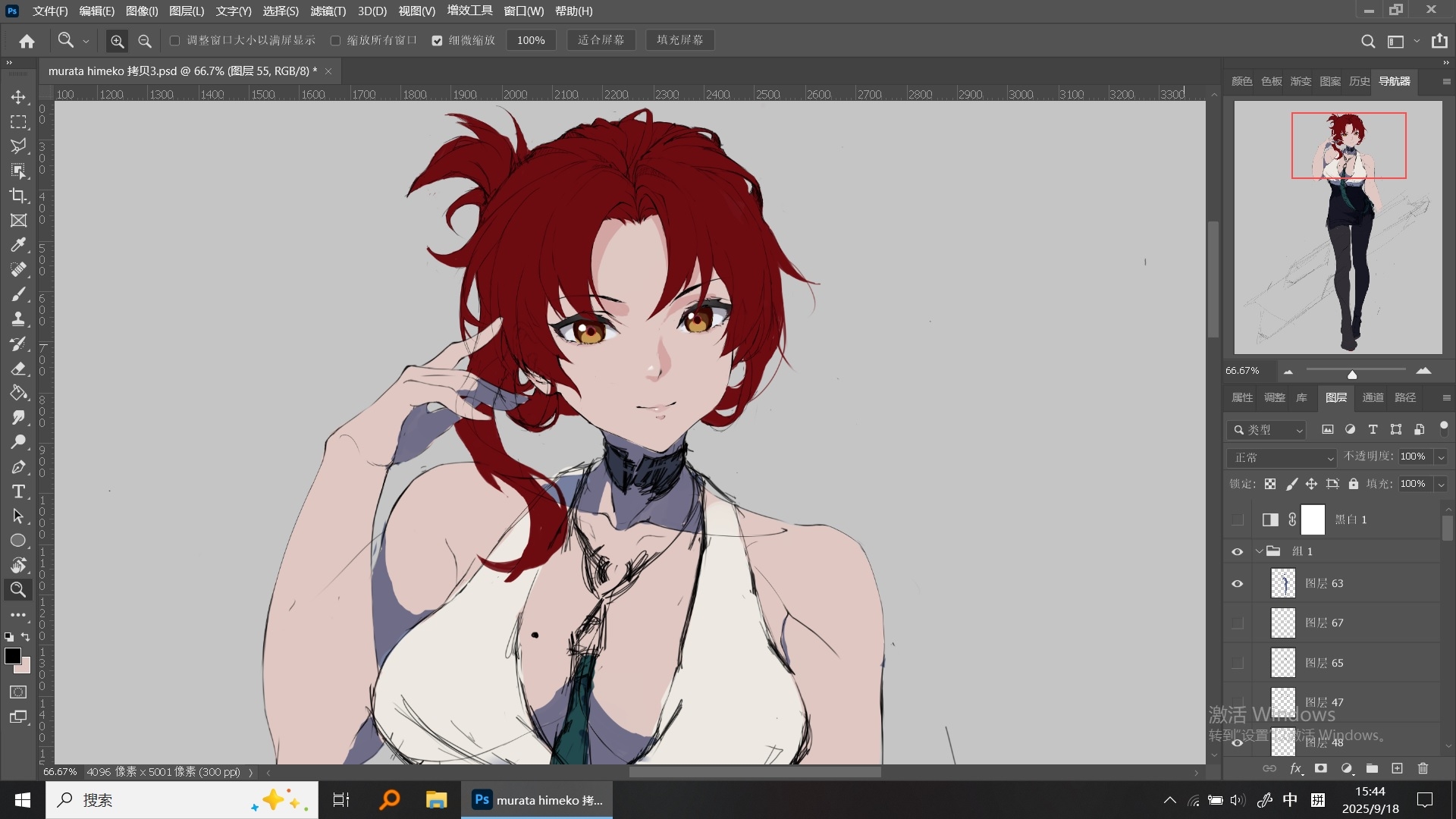Image resolution: width=1456 pixels, height=819 pixels.
Task: Select the Brush tool
Action: point(18,294)
